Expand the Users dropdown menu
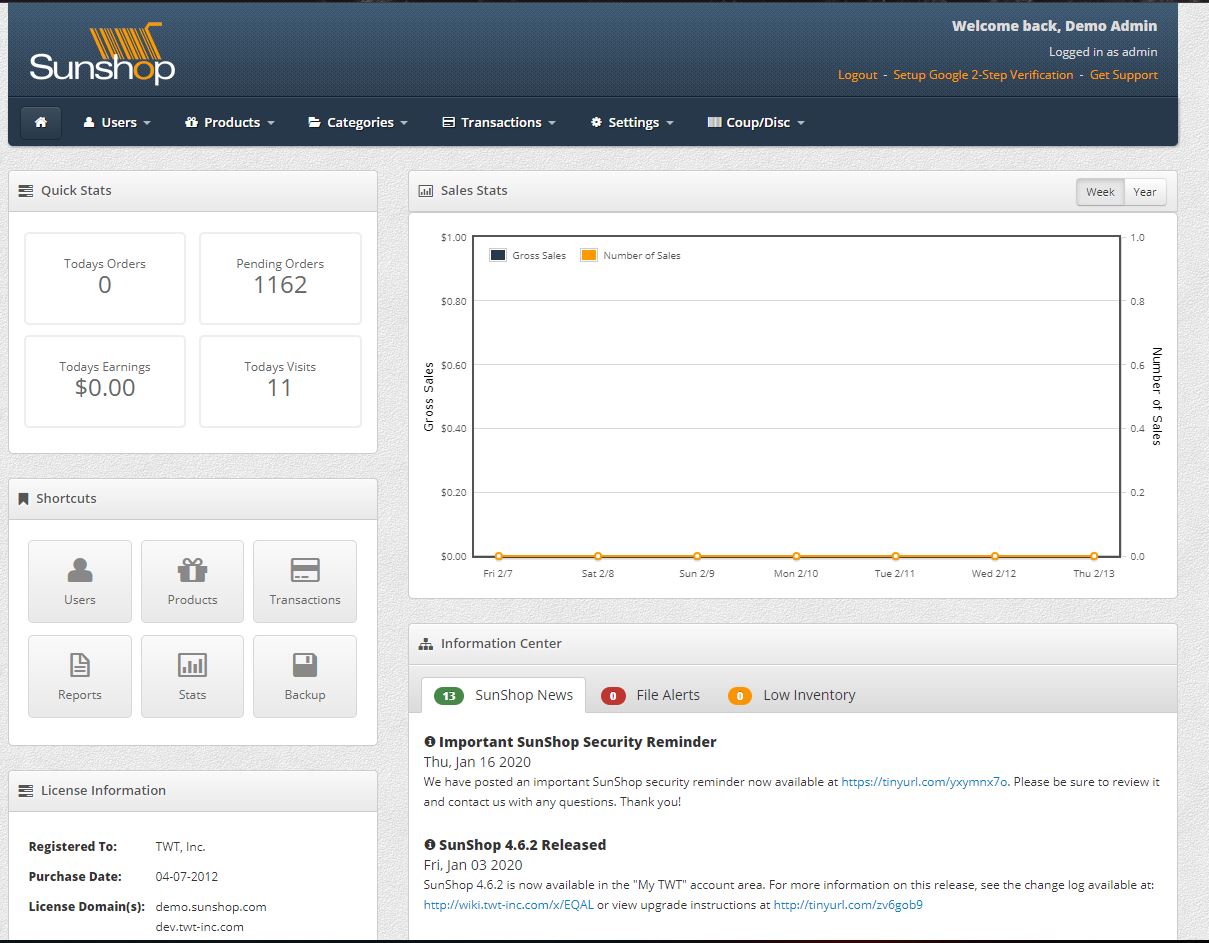1209x943 pixels. tap(117, 122)
